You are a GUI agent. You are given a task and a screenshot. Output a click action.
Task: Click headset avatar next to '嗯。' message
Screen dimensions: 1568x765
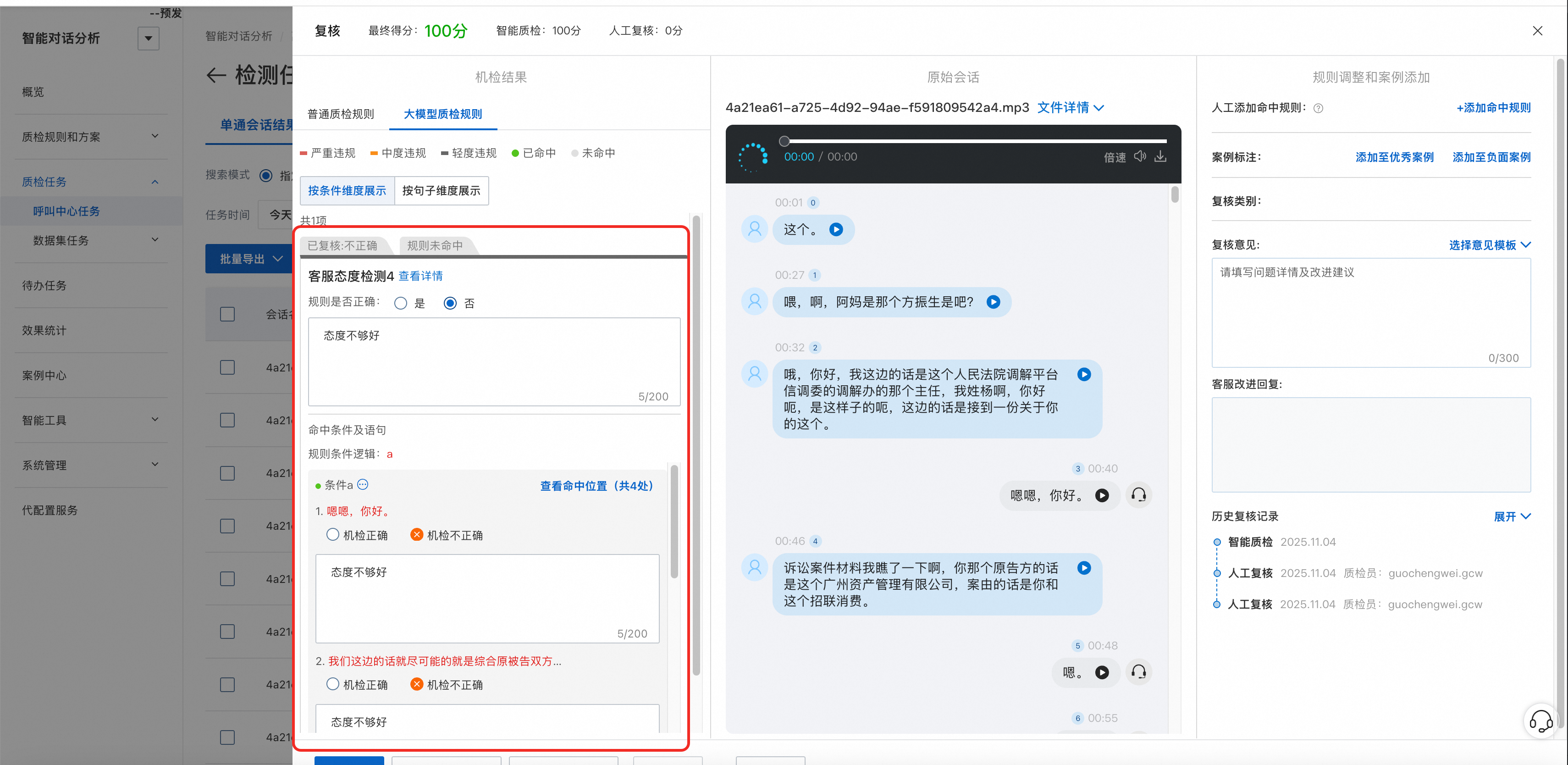click(x=1138, y=672)
